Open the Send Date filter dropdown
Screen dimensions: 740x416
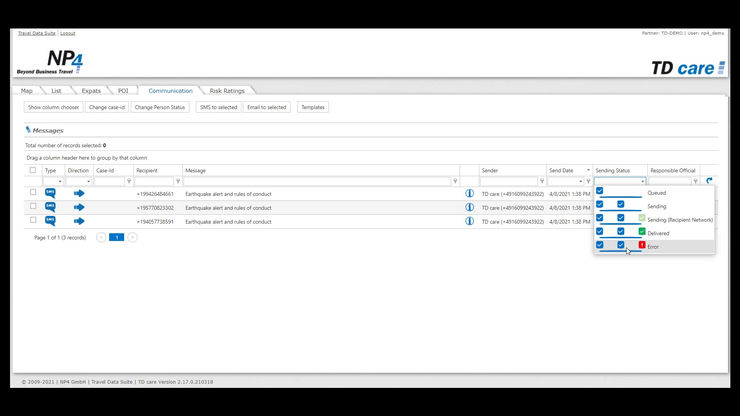point(580,181)
